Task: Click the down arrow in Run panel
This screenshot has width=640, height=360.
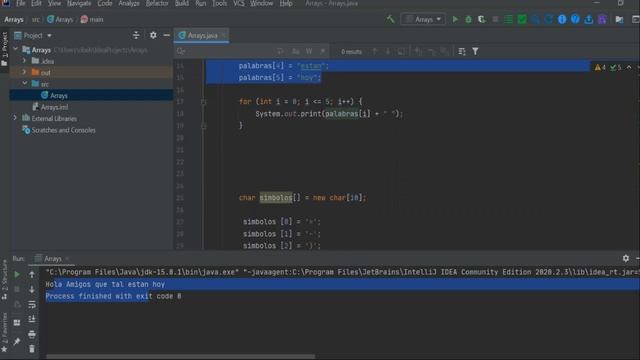Action: coord(32,289)
